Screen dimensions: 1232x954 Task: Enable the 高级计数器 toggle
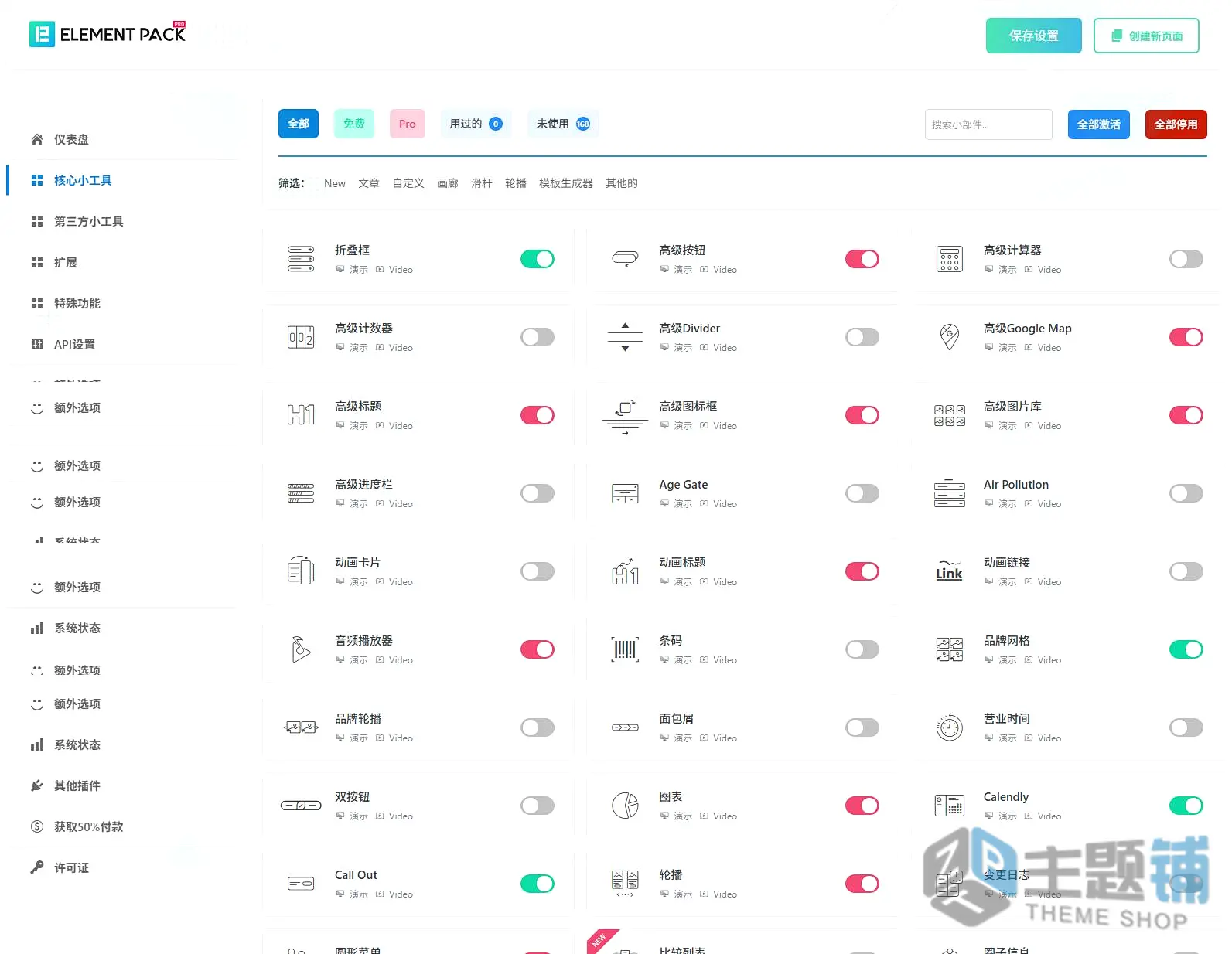pyautogui.click(x=538, y=337)
